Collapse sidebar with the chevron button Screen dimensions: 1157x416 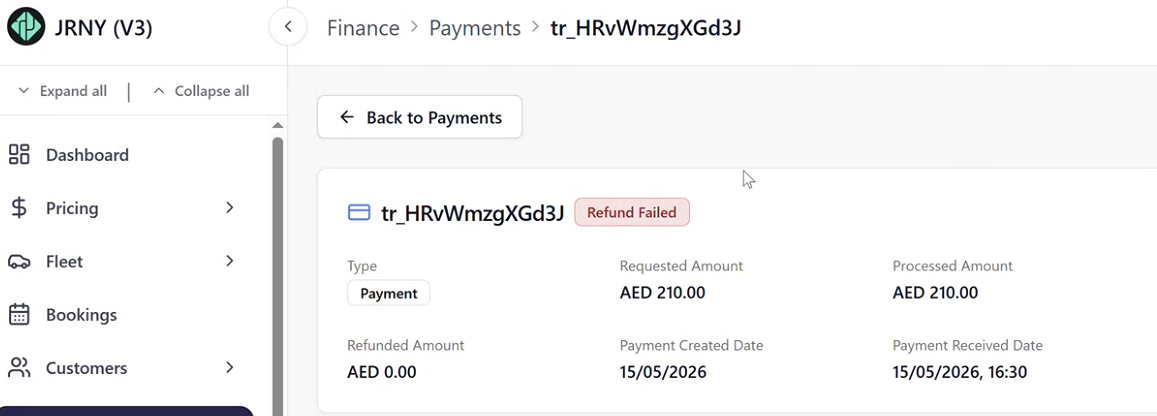pos(288,27)
